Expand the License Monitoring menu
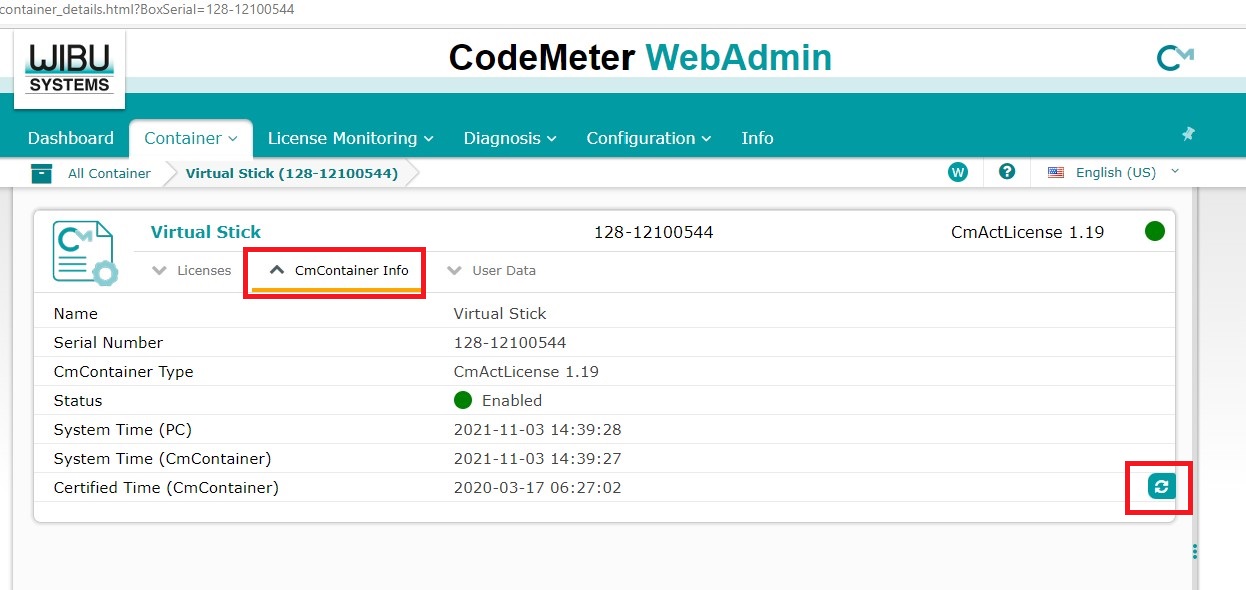 pyautogui.click(x=350, y=138)
